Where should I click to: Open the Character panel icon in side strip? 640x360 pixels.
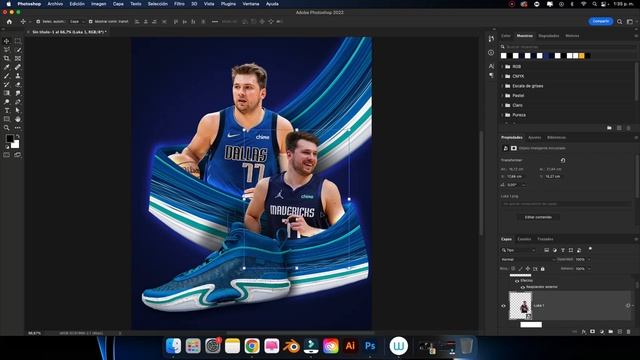[491, 66]
